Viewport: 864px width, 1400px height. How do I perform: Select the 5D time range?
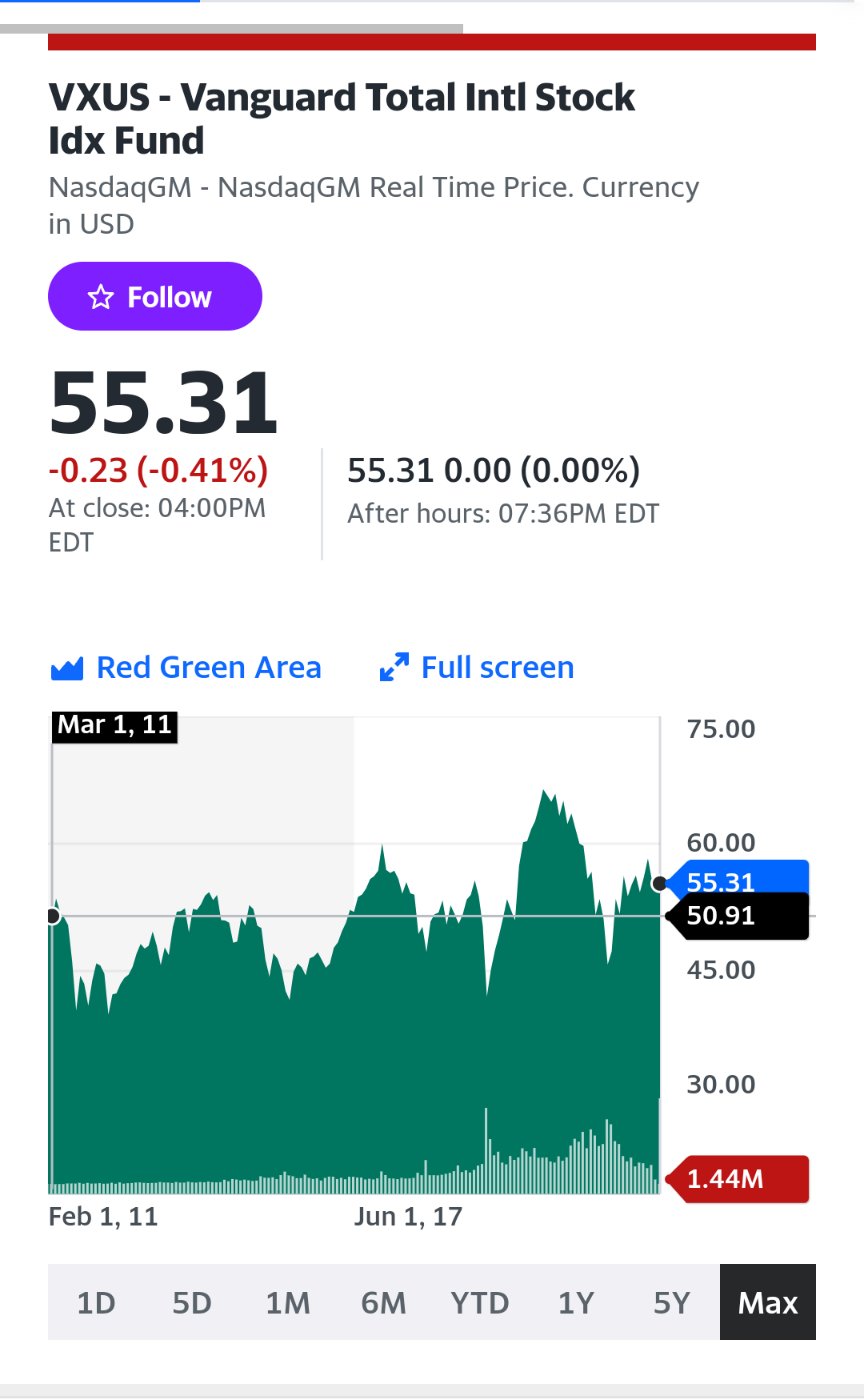pos(192,1302)
